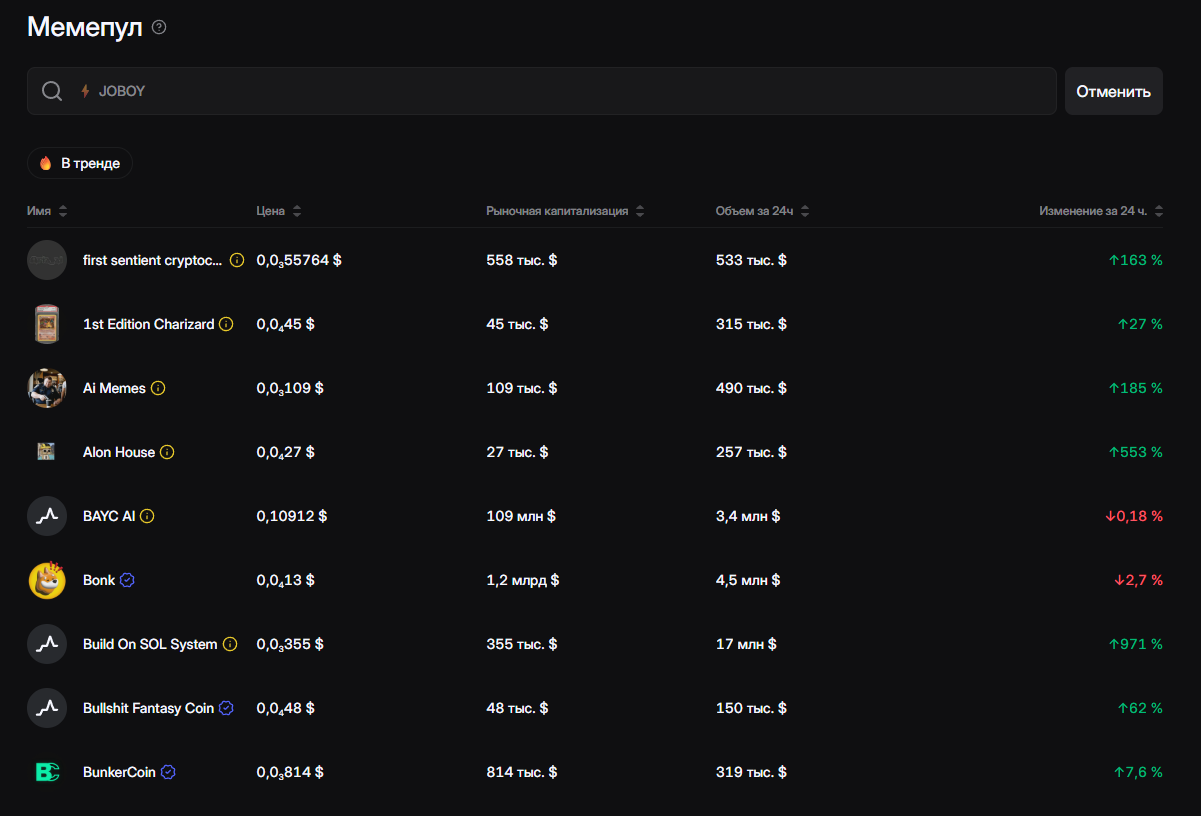Click the Bonk dog token logo
Image resolution: width=1201 pixels, height=816 pixels.
(x=47, y=580)
